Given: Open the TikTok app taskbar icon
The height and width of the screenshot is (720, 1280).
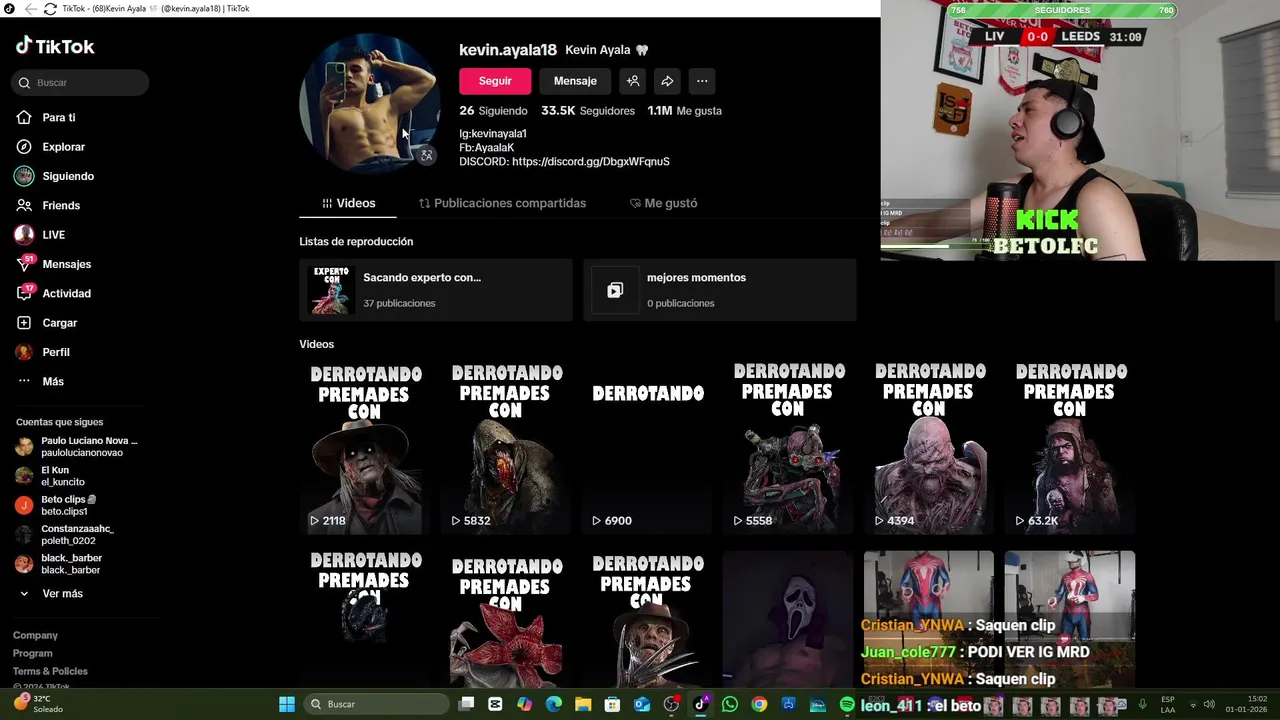Looking at the screenshot, I should tap(701, 704).
